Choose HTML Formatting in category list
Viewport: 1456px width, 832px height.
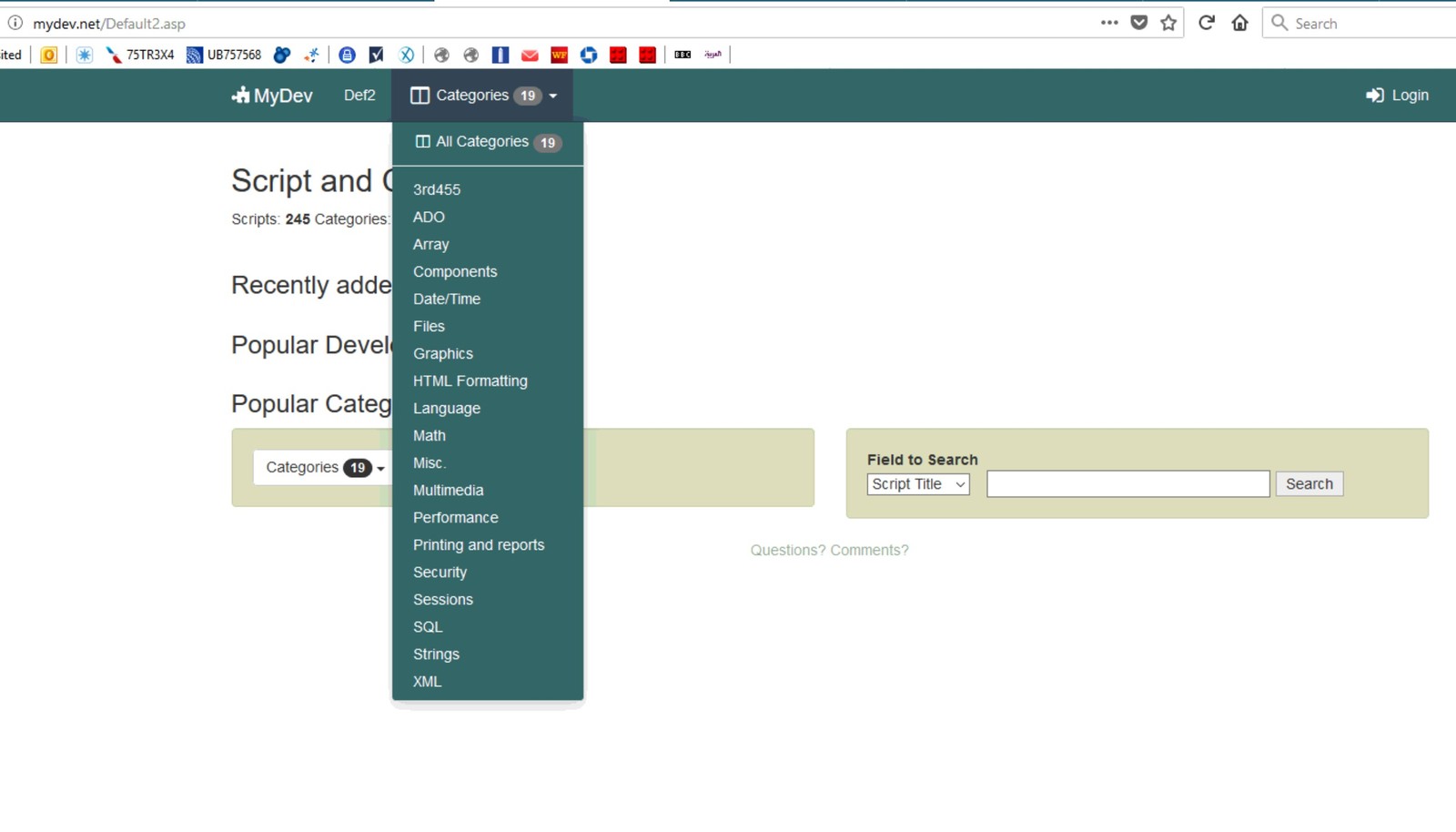click(x=470, y=381)
